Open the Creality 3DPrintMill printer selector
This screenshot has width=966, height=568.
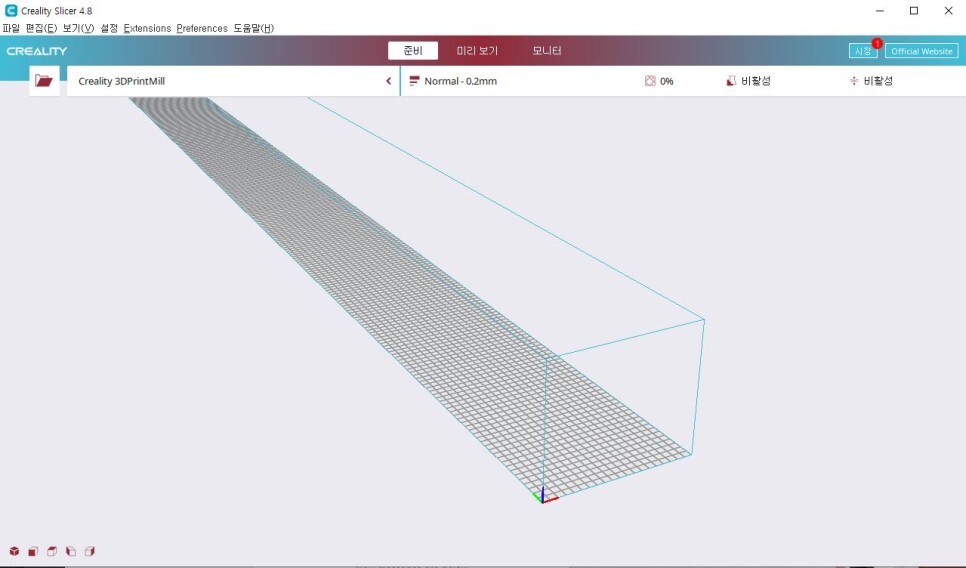tap(233, 81)
